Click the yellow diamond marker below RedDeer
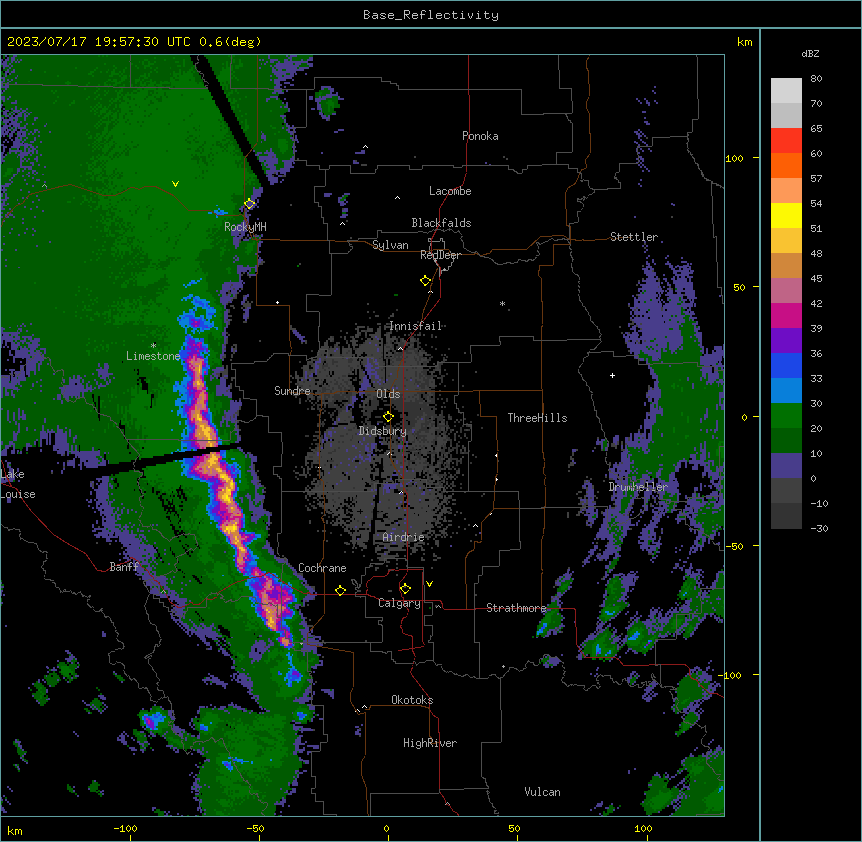Viewport: 862px width, 842px height. pos(426,281)
